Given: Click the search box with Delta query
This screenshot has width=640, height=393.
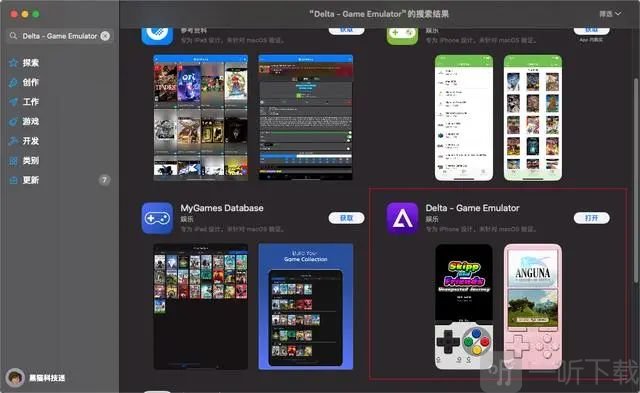Looking at the screenshot, I should point(60,36).
